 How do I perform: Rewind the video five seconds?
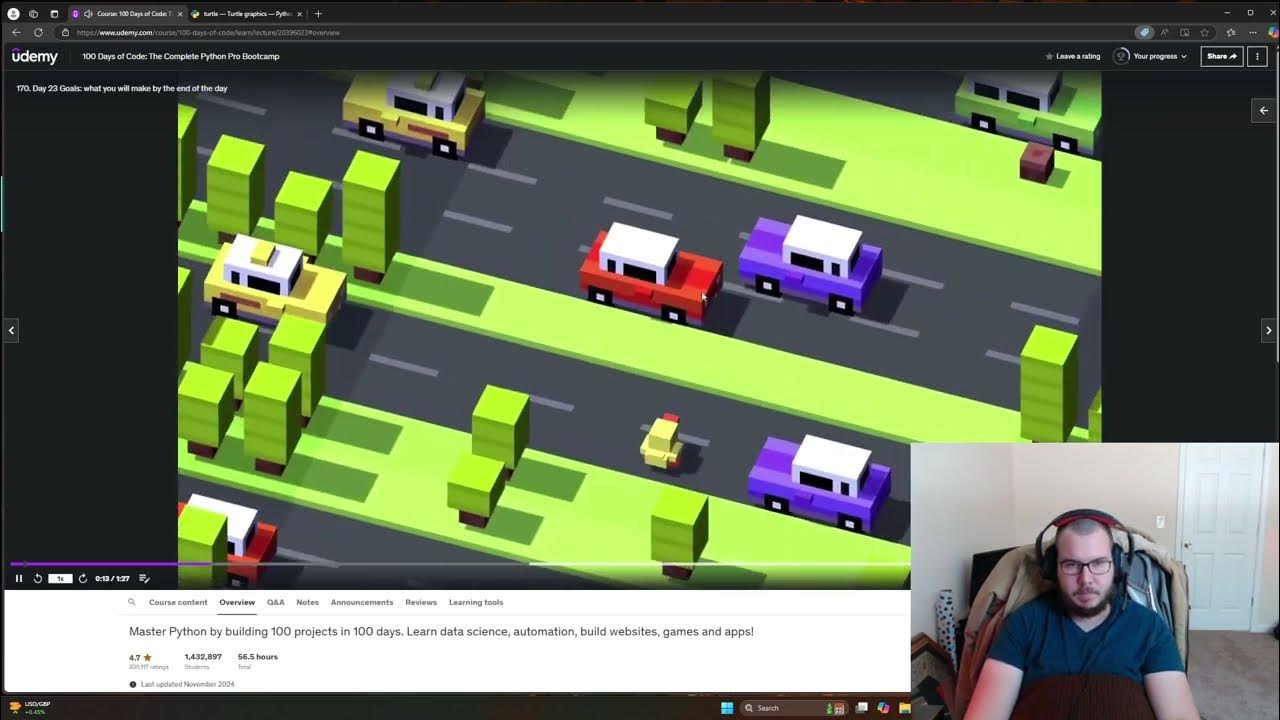pyautogui.click(x=38, y=578)
